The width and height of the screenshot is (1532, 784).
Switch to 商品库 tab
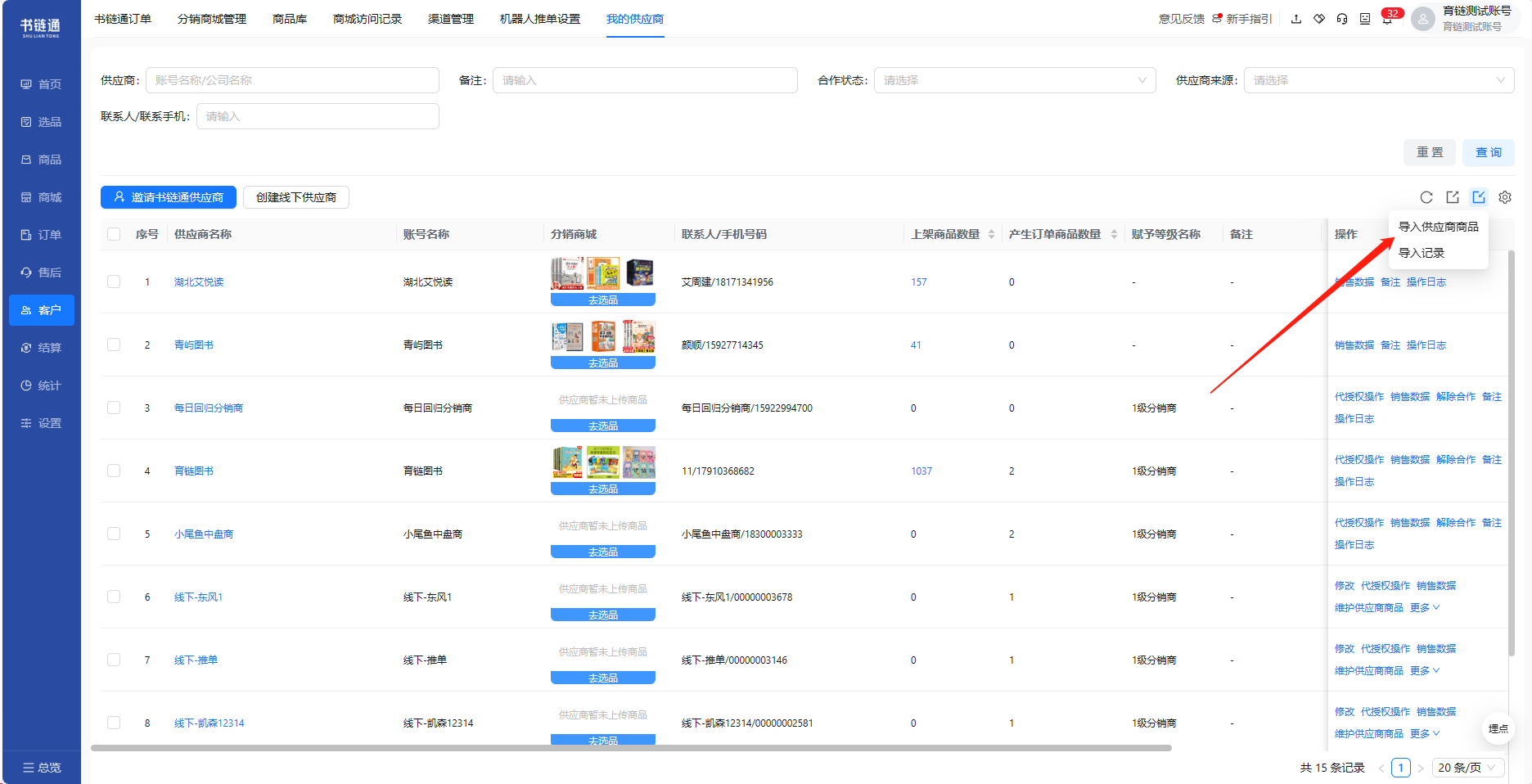point(290,19)
